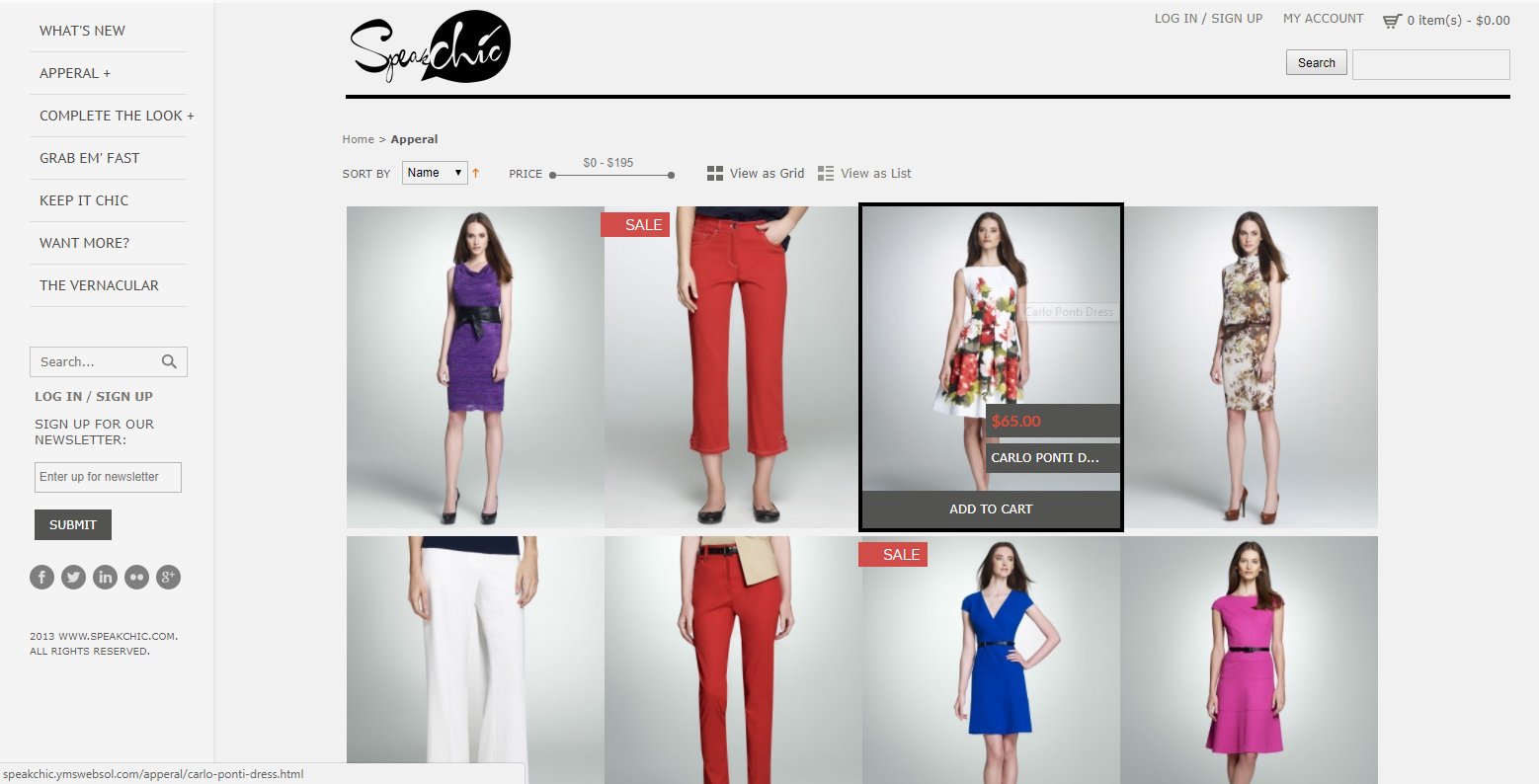The width and height of the screenshot is (1539, 784).
Task: Click the sidebar search magnifier icon
Action: (x=169, y=361)
